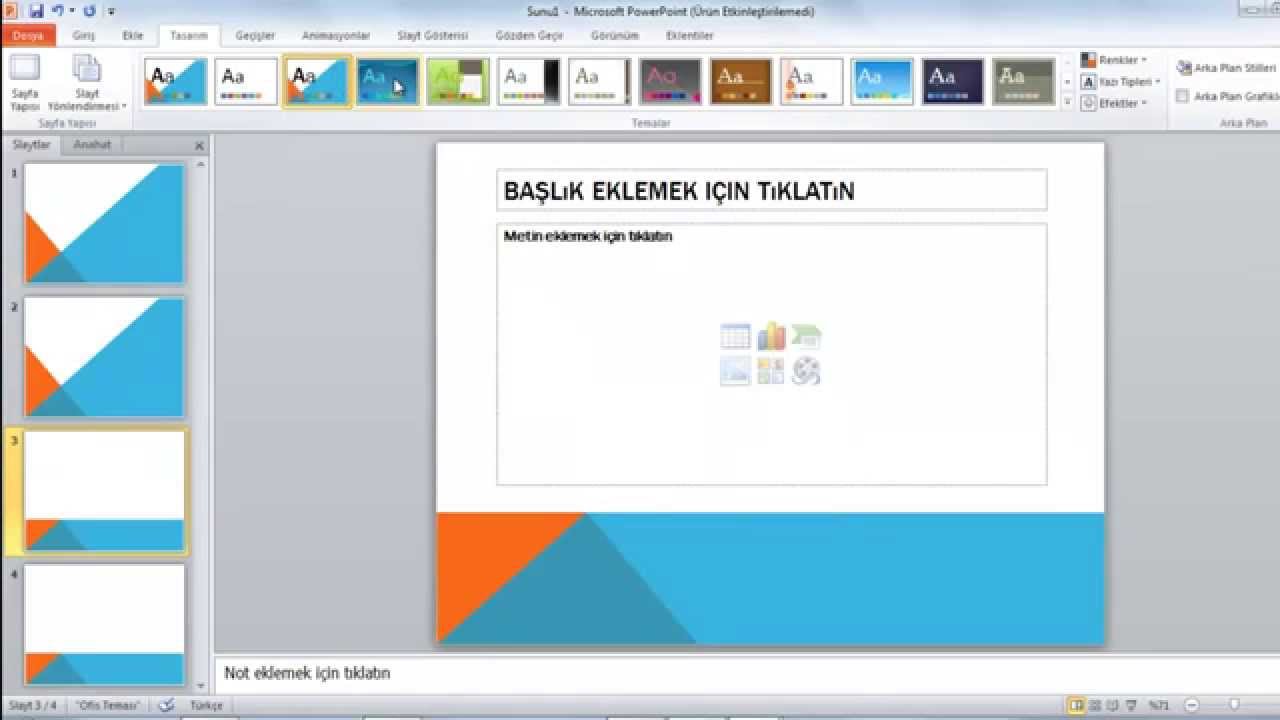Click the insert table icon in placeholder

point(735,337)
